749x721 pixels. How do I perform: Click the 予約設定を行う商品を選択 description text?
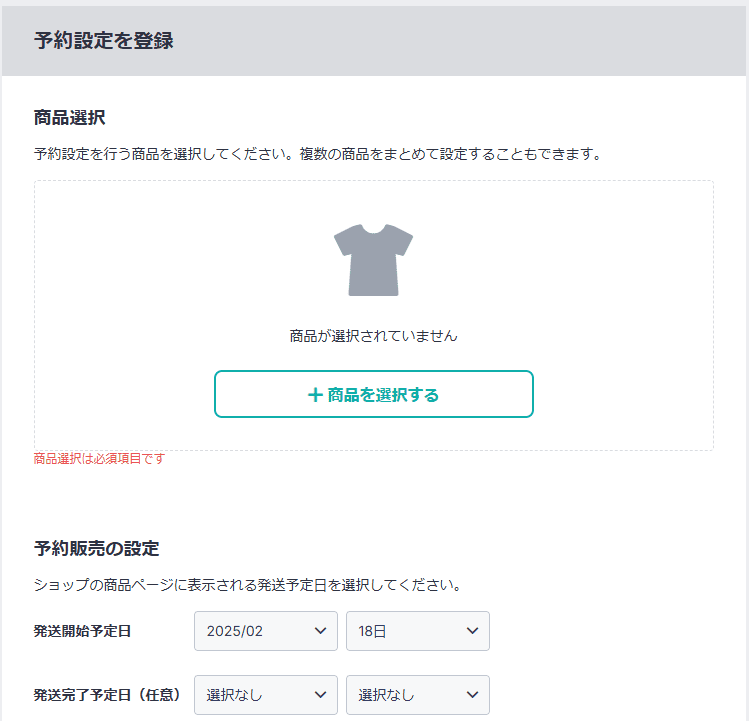point(317,154)
